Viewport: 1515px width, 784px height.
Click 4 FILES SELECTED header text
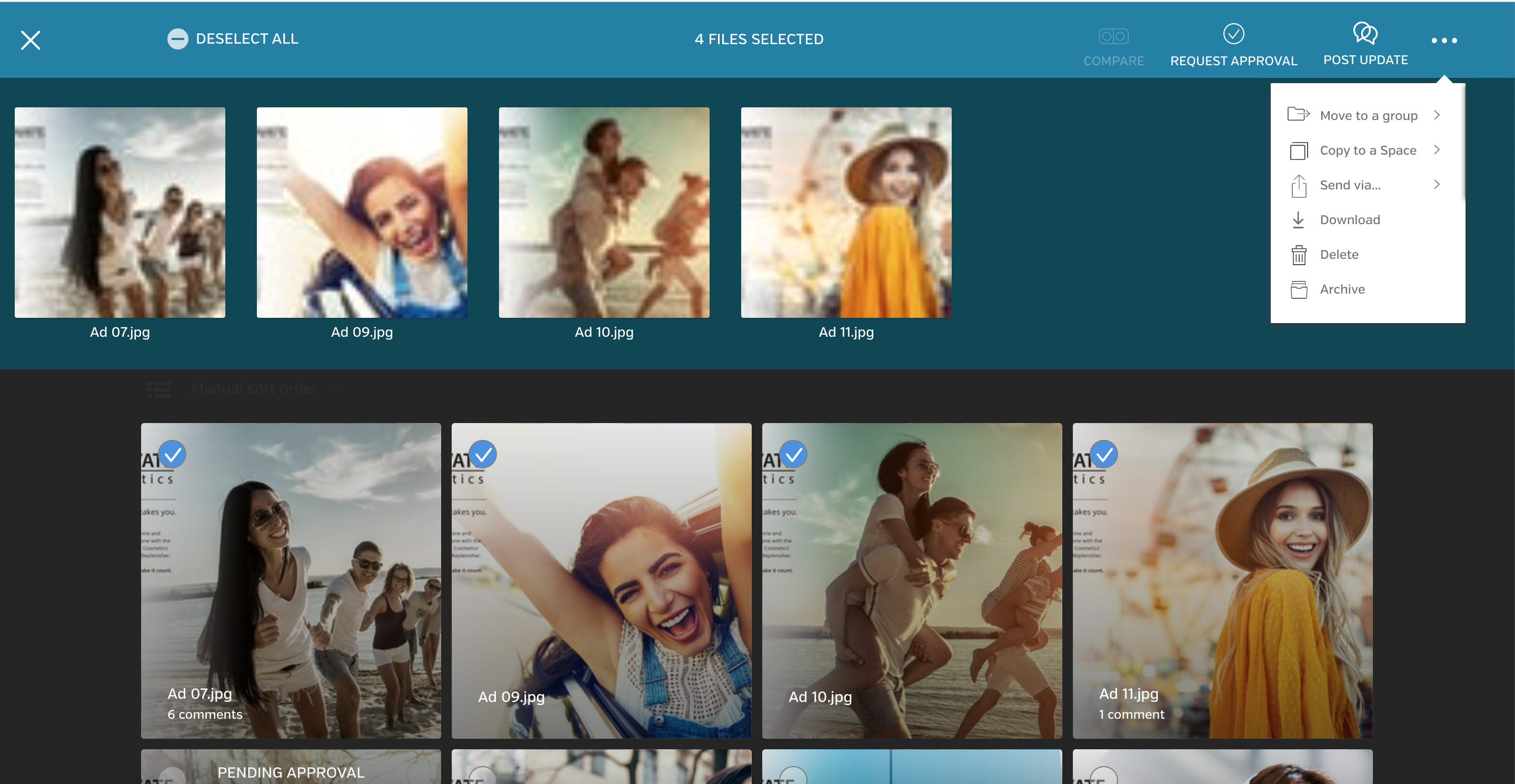(x=759, y=39)
